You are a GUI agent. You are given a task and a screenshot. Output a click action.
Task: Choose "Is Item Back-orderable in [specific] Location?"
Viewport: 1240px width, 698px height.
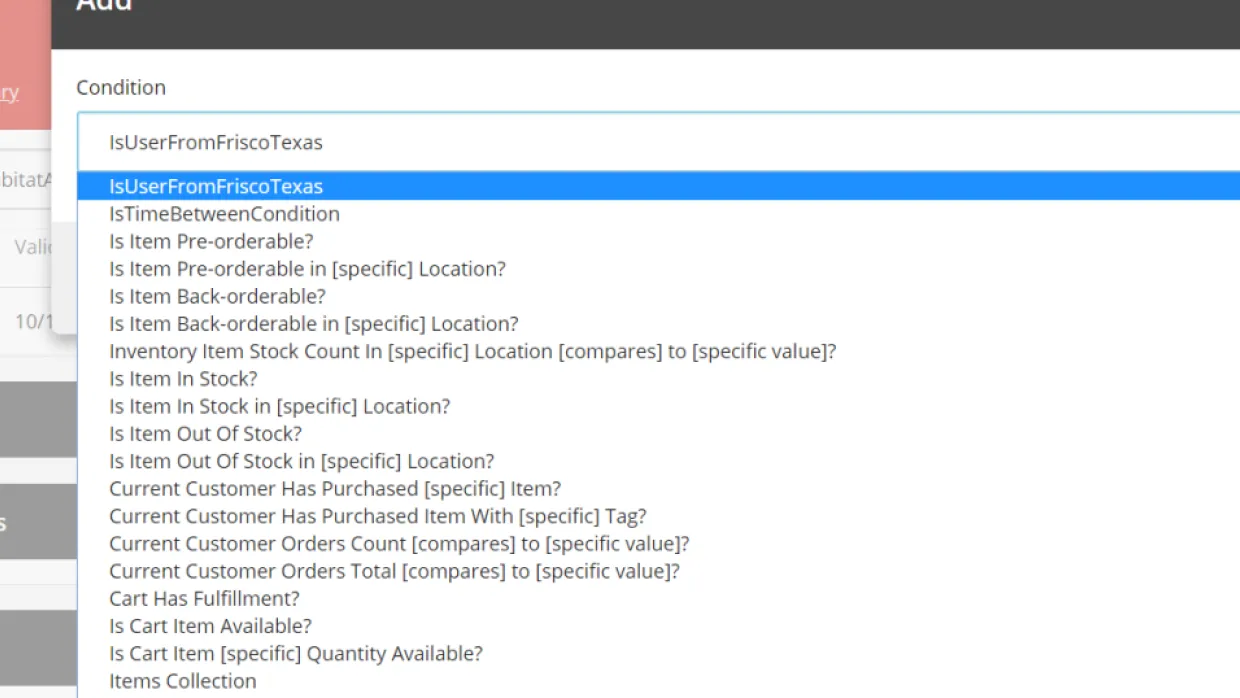coord(313,324)
